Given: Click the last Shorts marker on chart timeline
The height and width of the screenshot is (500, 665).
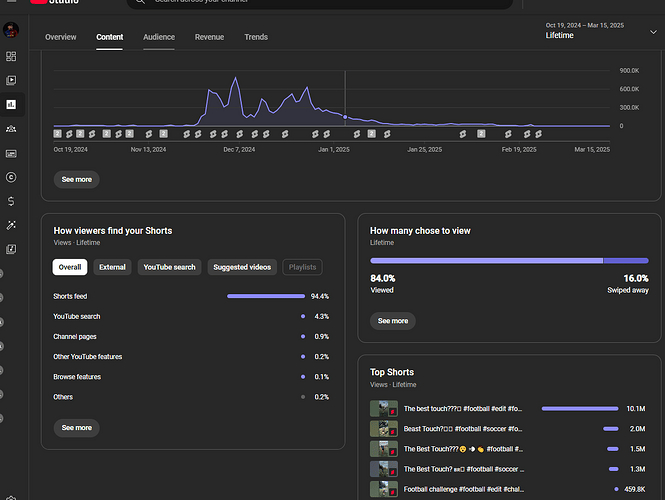Looking at the screenshot, I should tap(538, 134).
